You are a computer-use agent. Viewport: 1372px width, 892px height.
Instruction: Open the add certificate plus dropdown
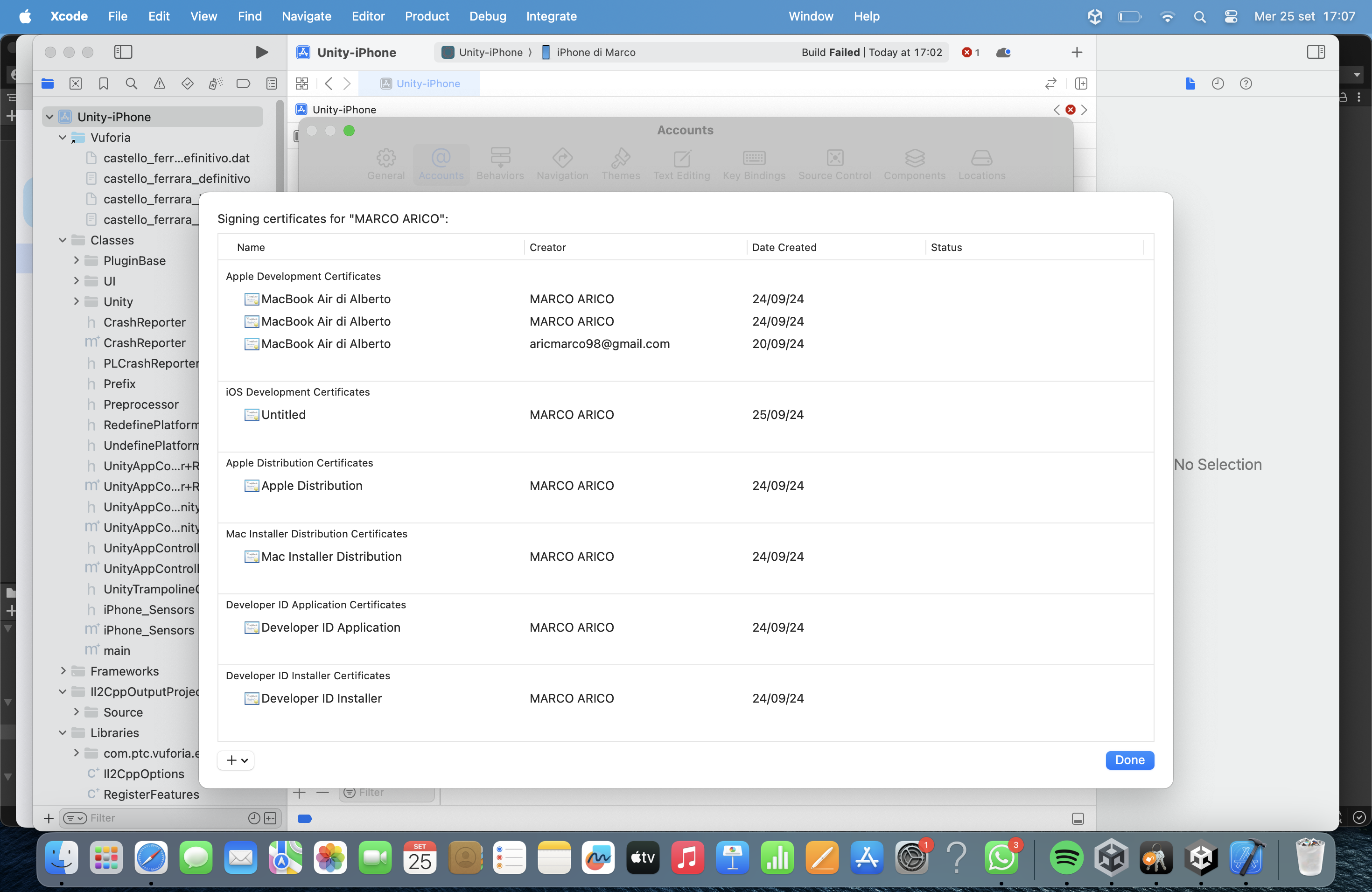pyautogui.click(x=236, y=760)
